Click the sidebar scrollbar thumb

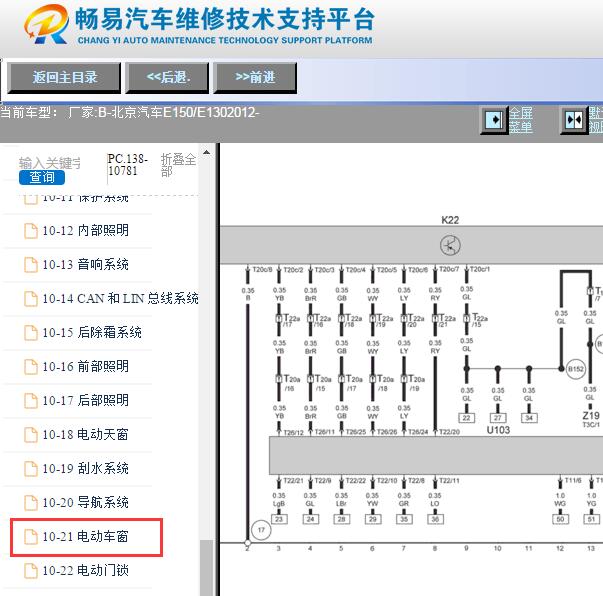point(207,568)
